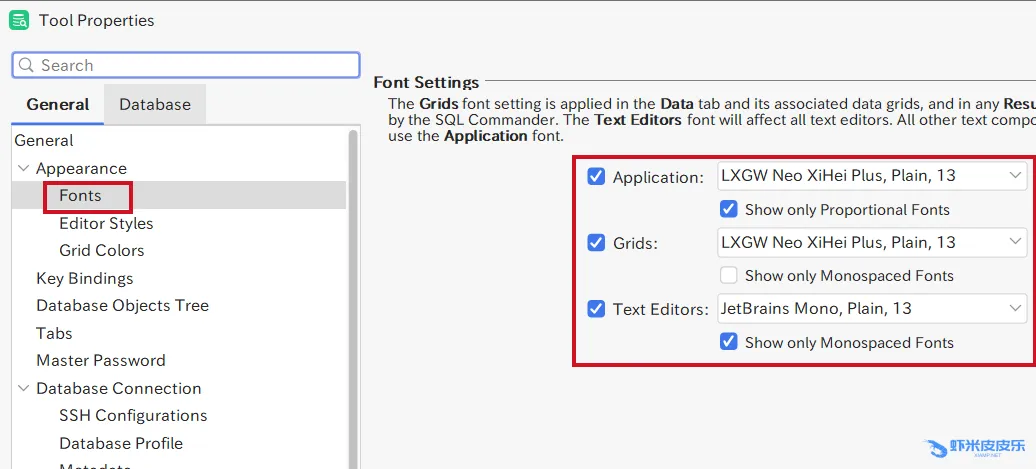Collapse the Database Connection tree node
Image resolution: width=1036 pixels, height=469 pixels.
coord(23,389)
